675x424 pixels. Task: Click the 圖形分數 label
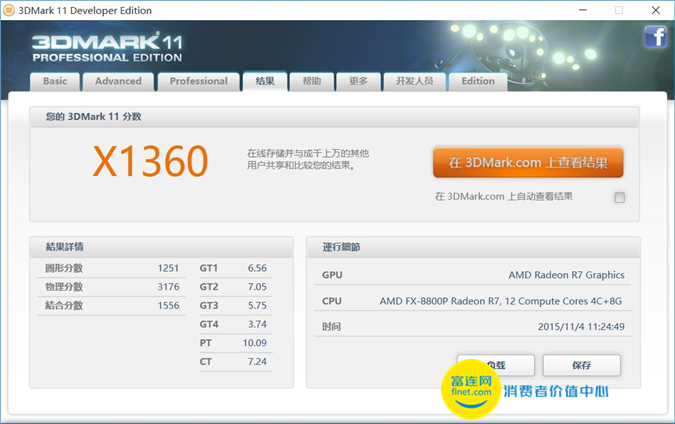(64, 268)
